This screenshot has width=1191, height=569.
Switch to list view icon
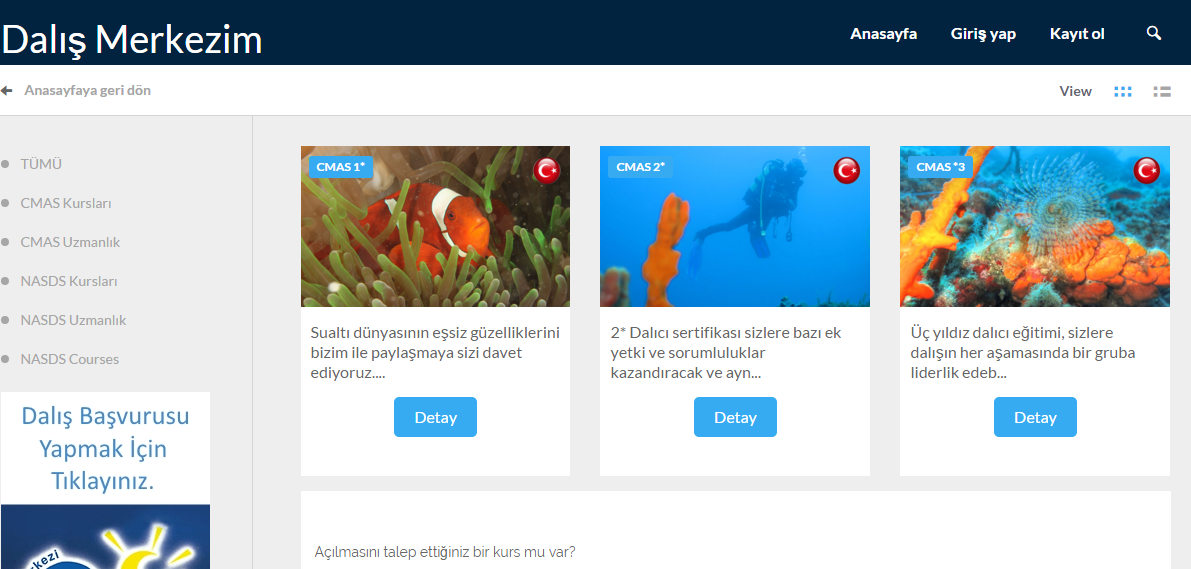(x=1161, y=91)
